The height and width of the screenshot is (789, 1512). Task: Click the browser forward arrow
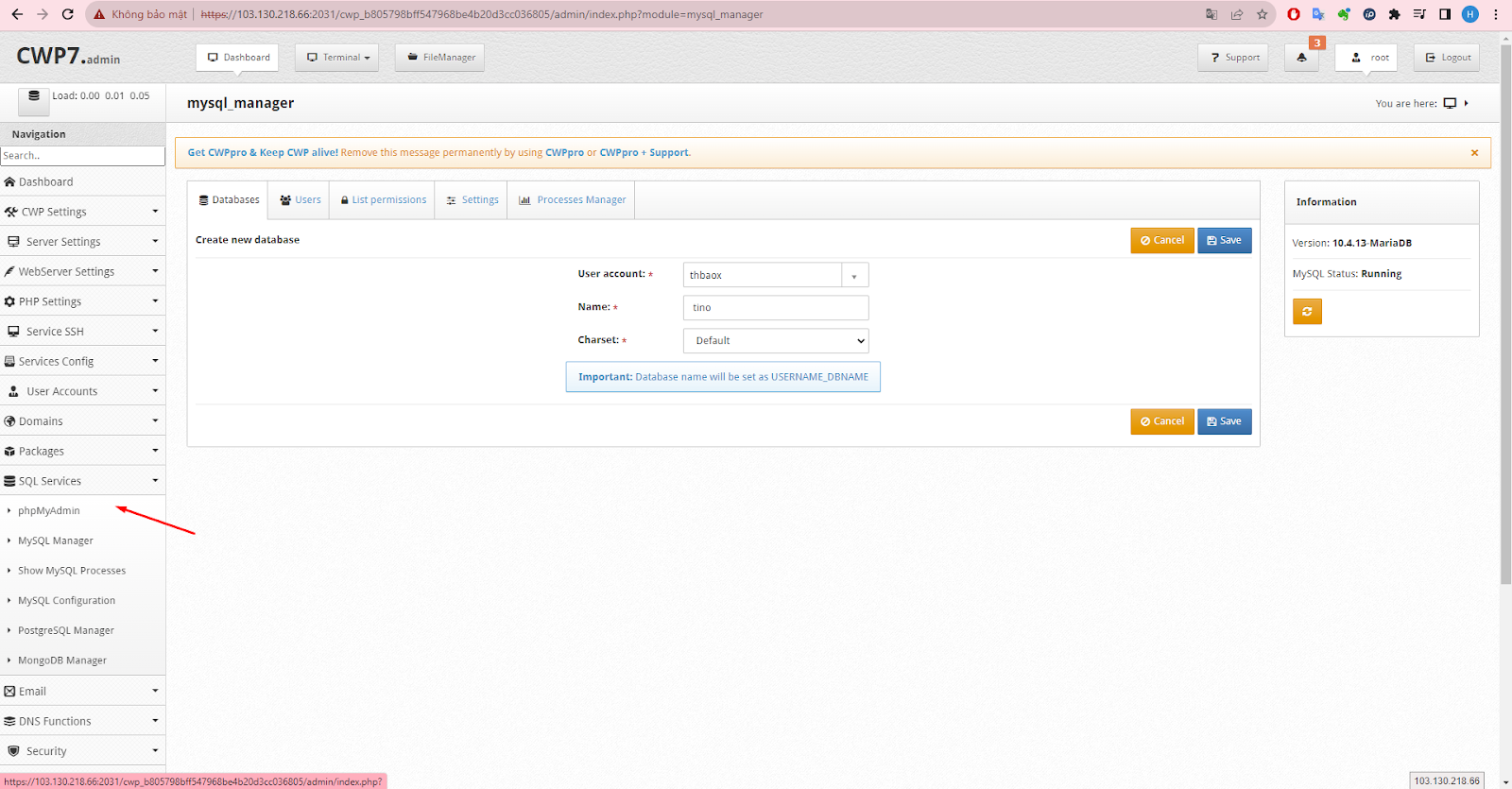43,14
